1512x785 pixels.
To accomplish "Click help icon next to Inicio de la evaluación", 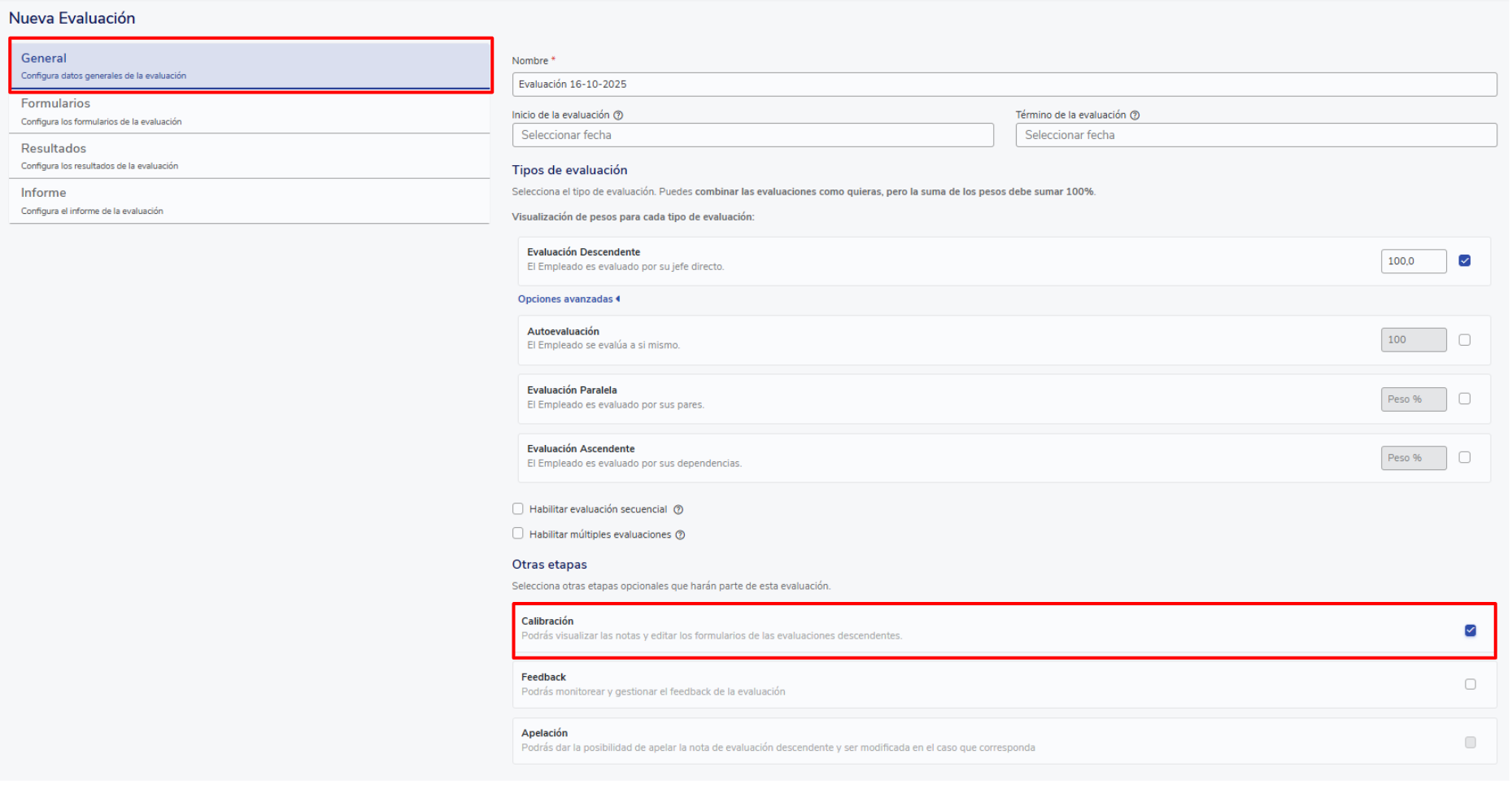I will point(618,116).
